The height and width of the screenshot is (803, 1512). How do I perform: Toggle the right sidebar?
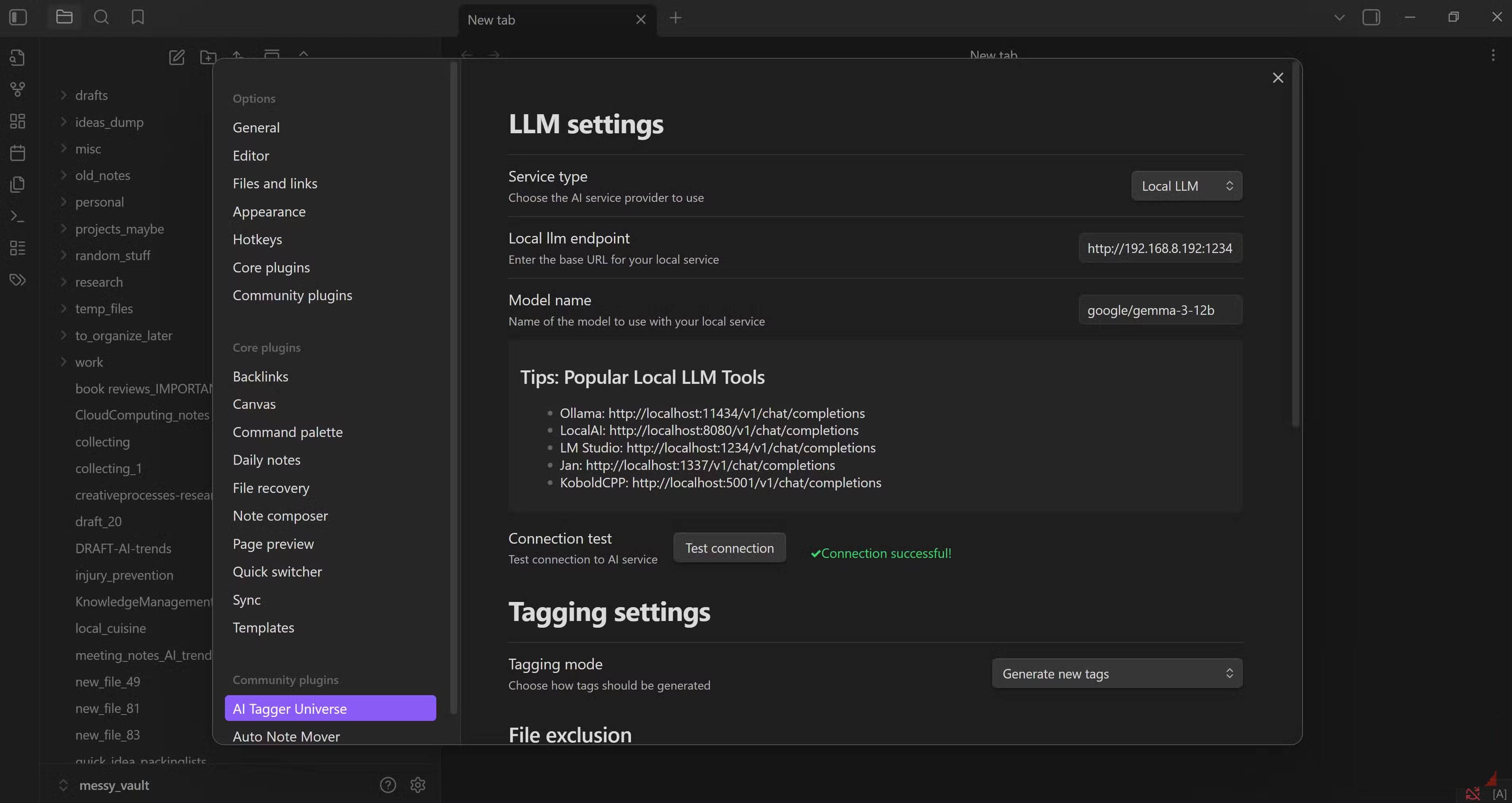(1371, 17)
